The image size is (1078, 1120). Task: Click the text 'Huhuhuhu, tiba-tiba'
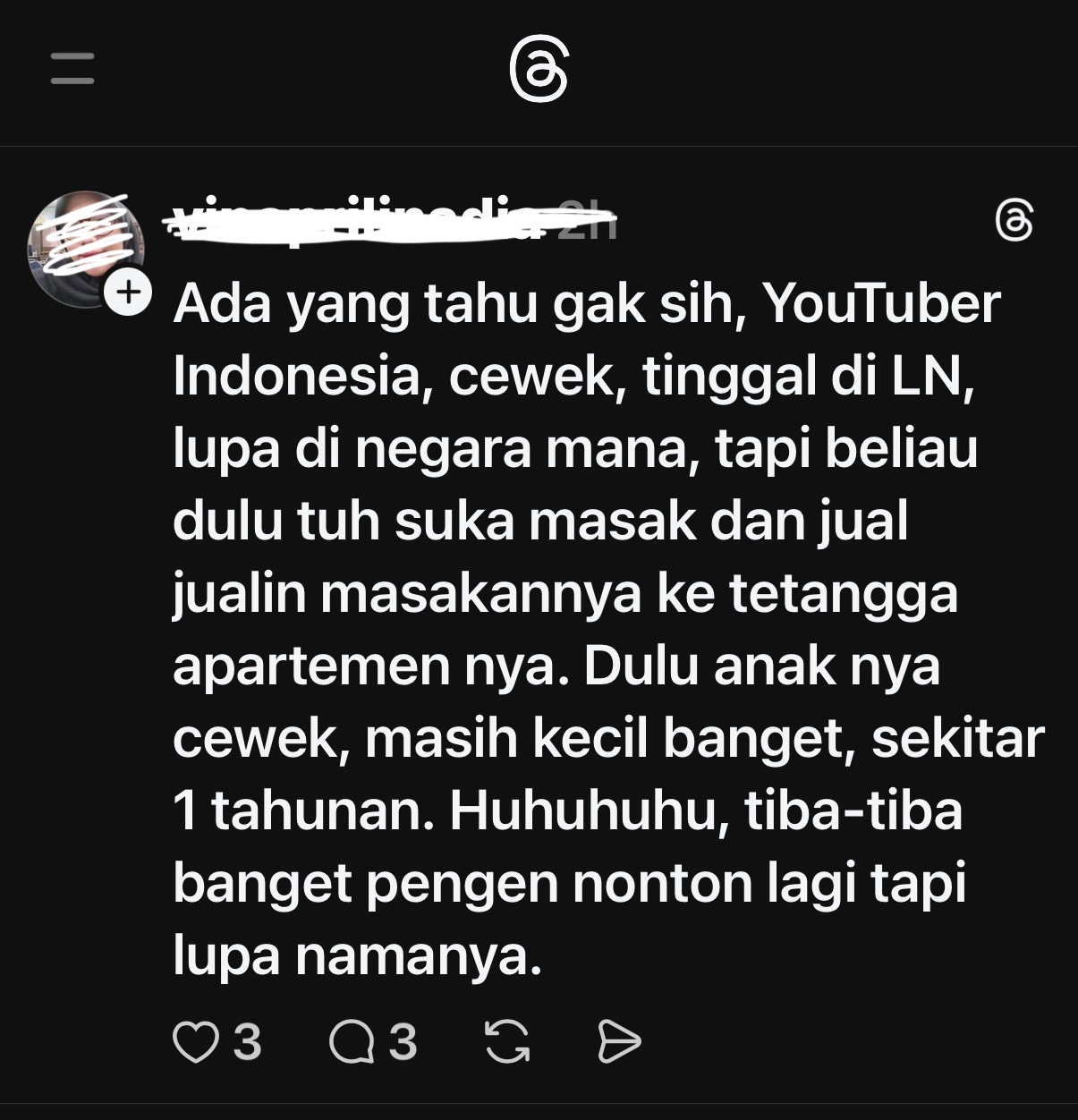(x=706, y=811)
